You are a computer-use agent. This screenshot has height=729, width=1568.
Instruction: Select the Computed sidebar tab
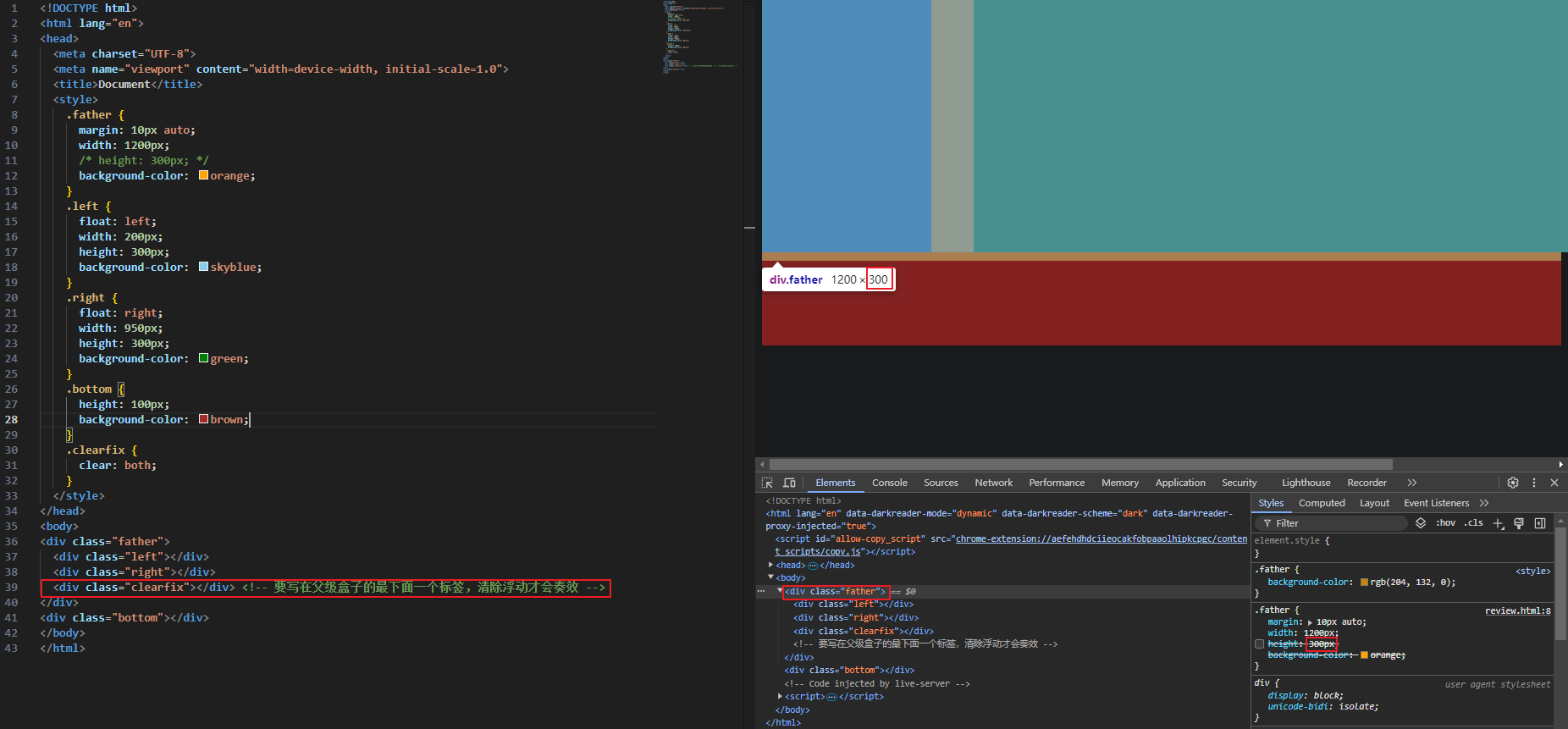[x=1322, y=503]
